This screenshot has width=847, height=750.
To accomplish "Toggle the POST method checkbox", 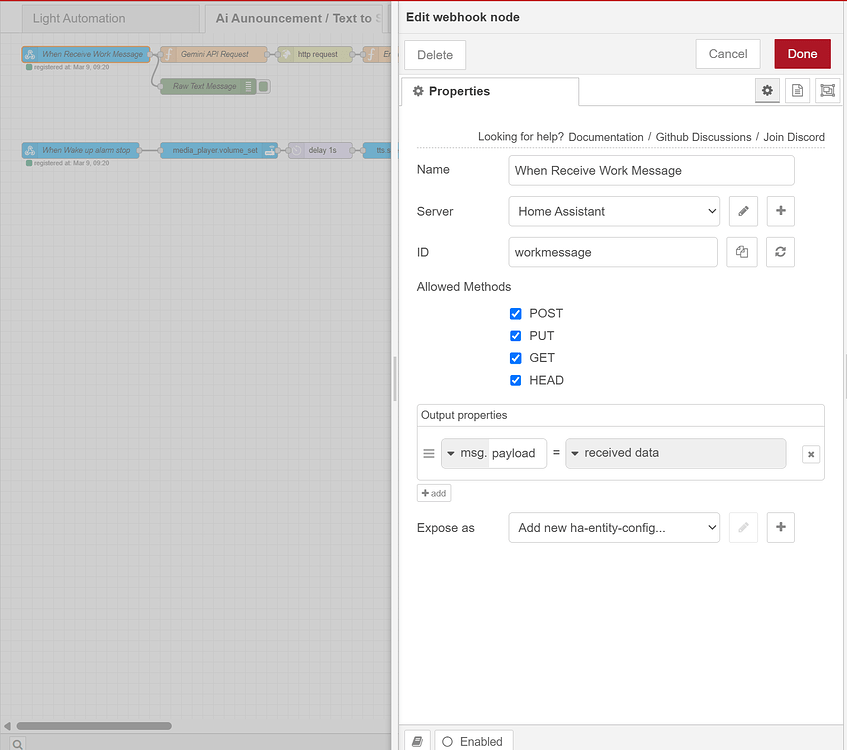I will point(516,313).
